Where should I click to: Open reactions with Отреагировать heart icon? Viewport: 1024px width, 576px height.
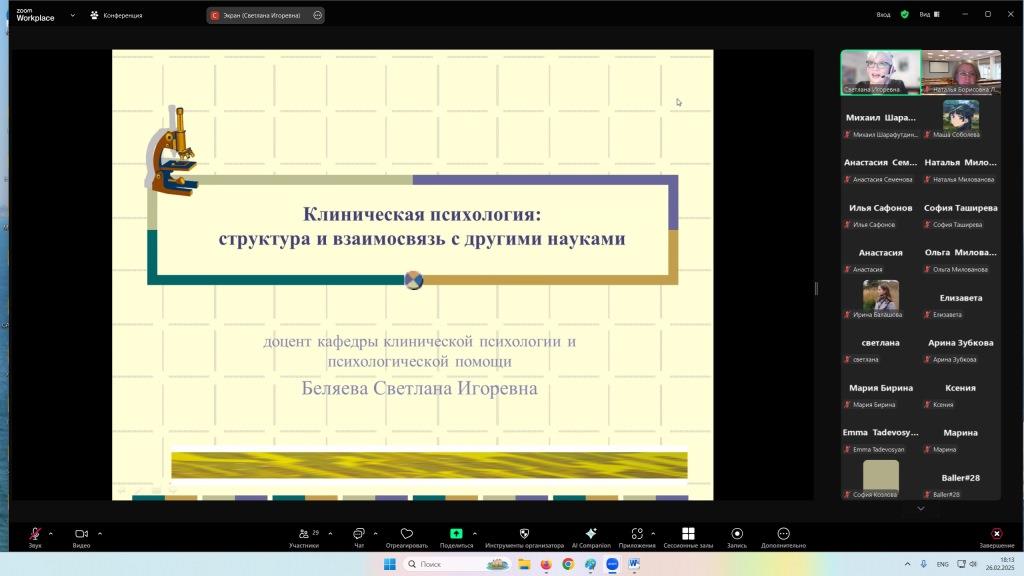[407, 537]
